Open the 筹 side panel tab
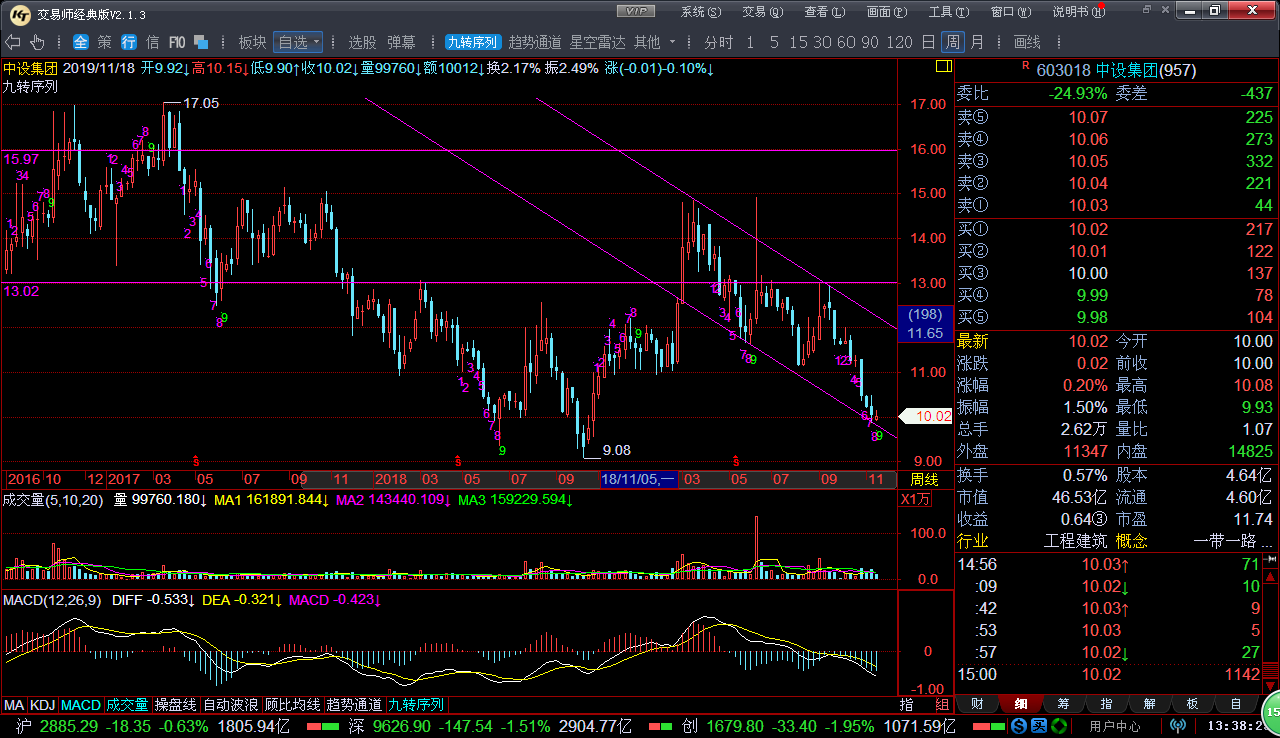 point(1063,704)
